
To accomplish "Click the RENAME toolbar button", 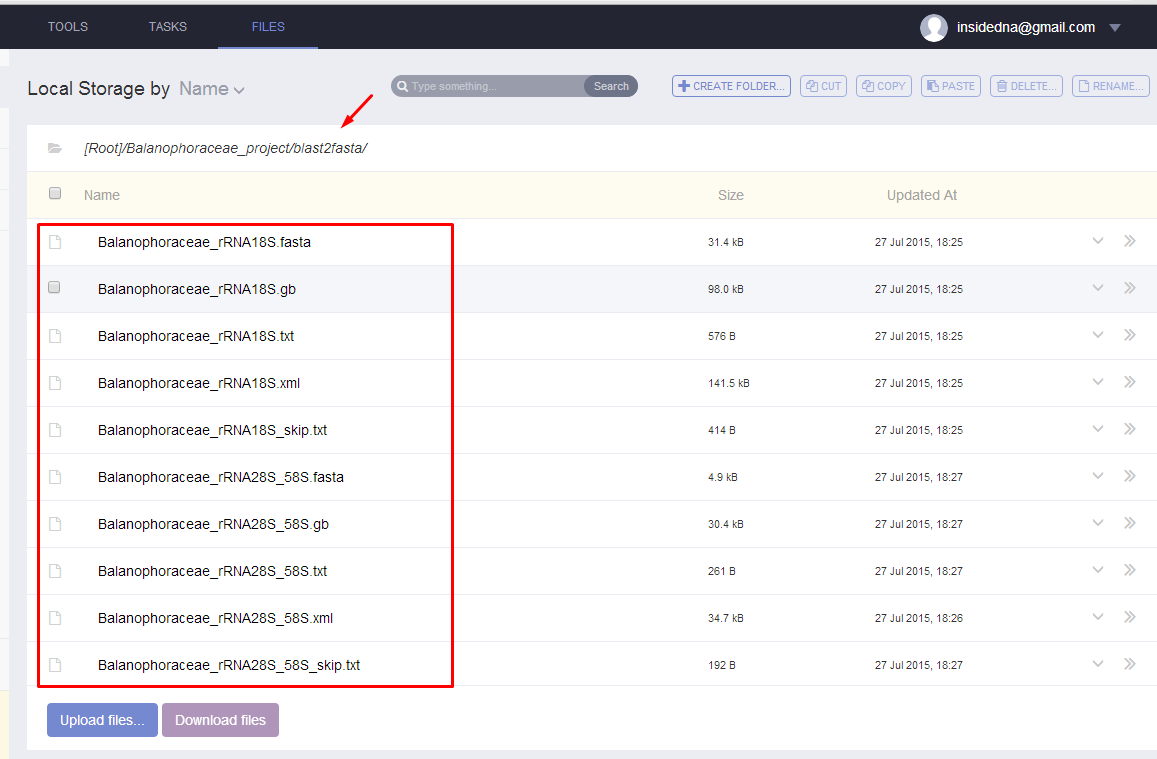I will (x=1111, y=86).
